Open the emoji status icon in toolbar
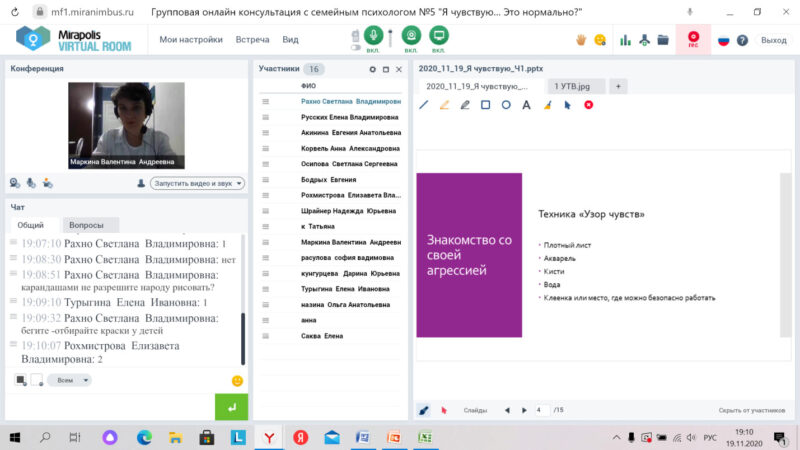This screenshot has height=450, width=800. tap(600, 39)
